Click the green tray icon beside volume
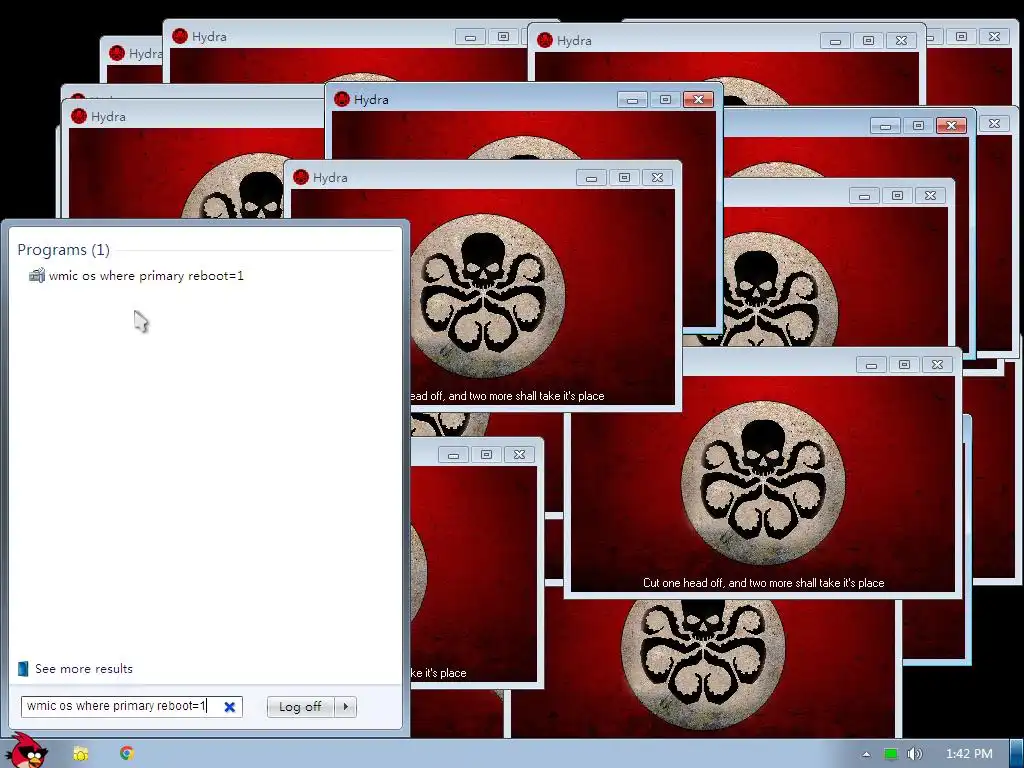The image size is (1024, 768). [x=891, y=754]
